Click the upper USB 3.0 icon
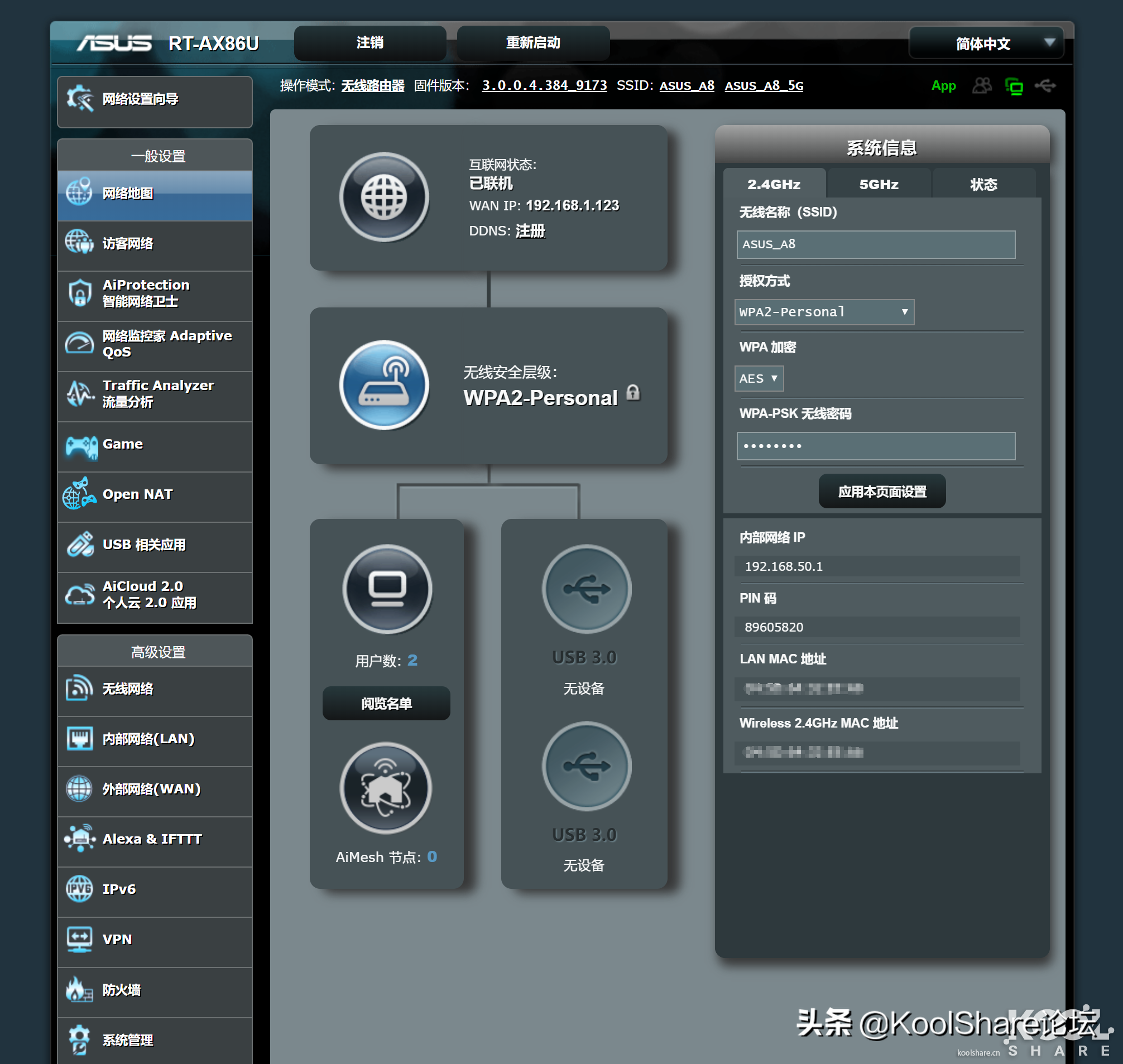 tap(586, 589)
